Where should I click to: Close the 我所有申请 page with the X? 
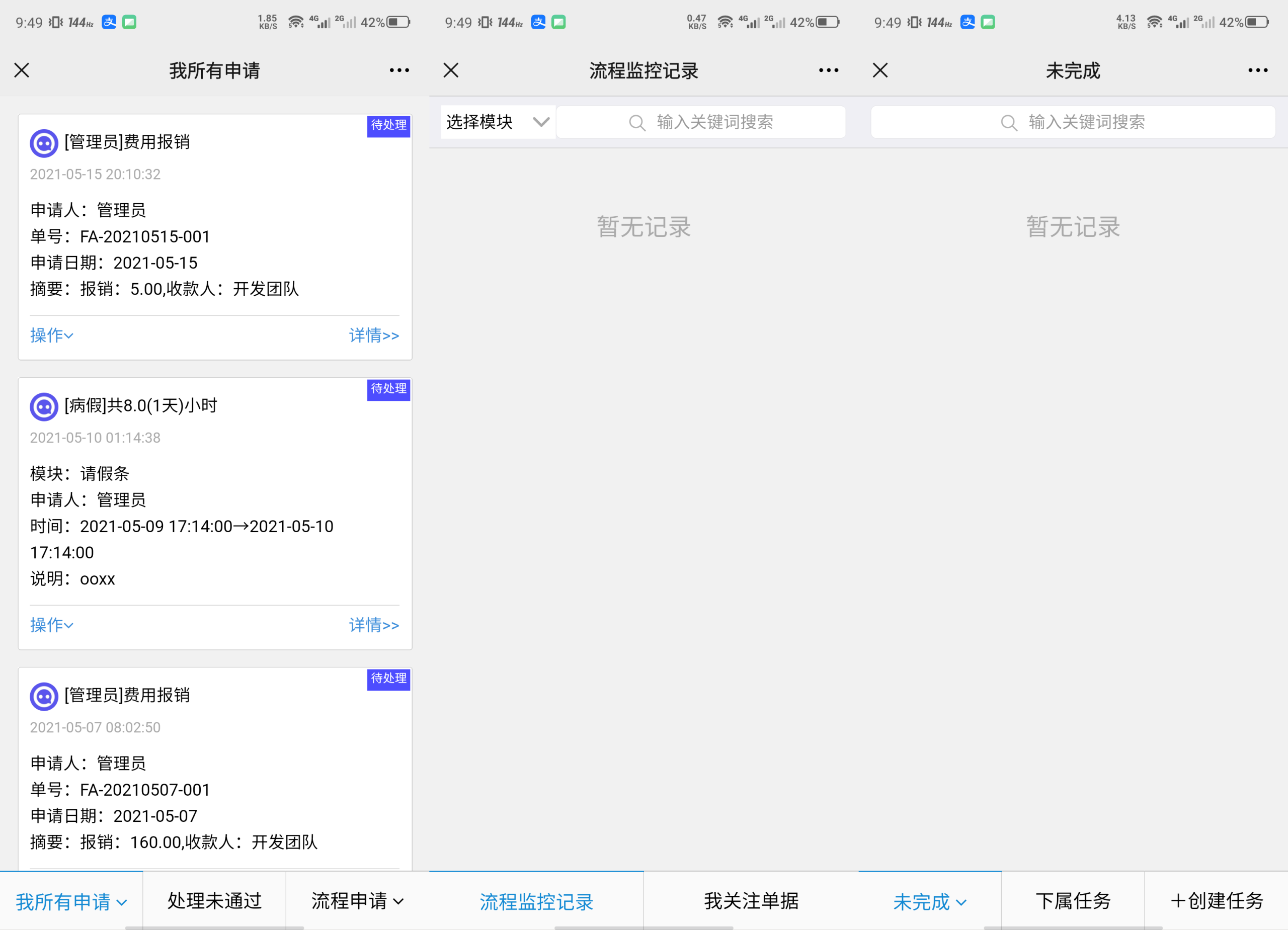click(22, 70)
